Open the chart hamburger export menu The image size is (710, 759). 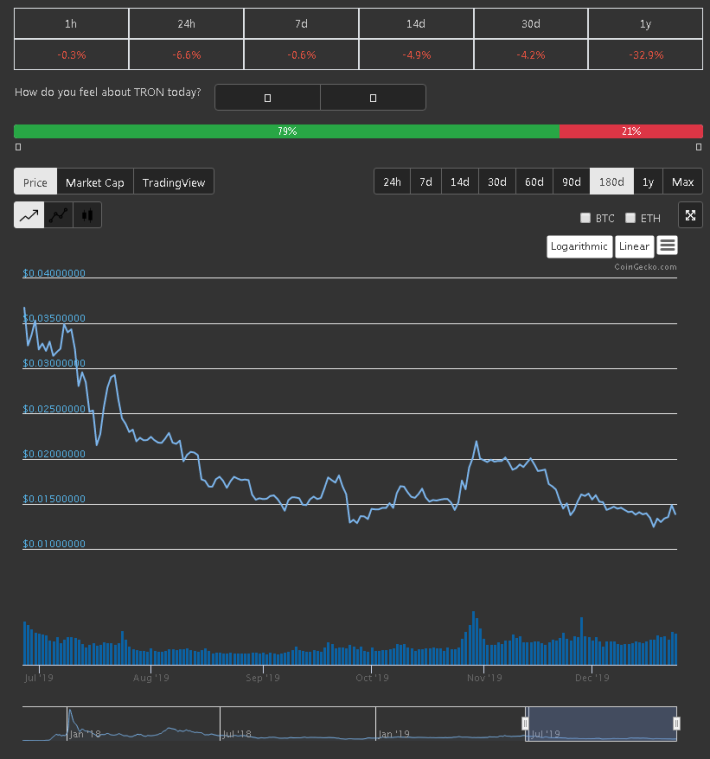pyautogui.click(x=667, y=245)
